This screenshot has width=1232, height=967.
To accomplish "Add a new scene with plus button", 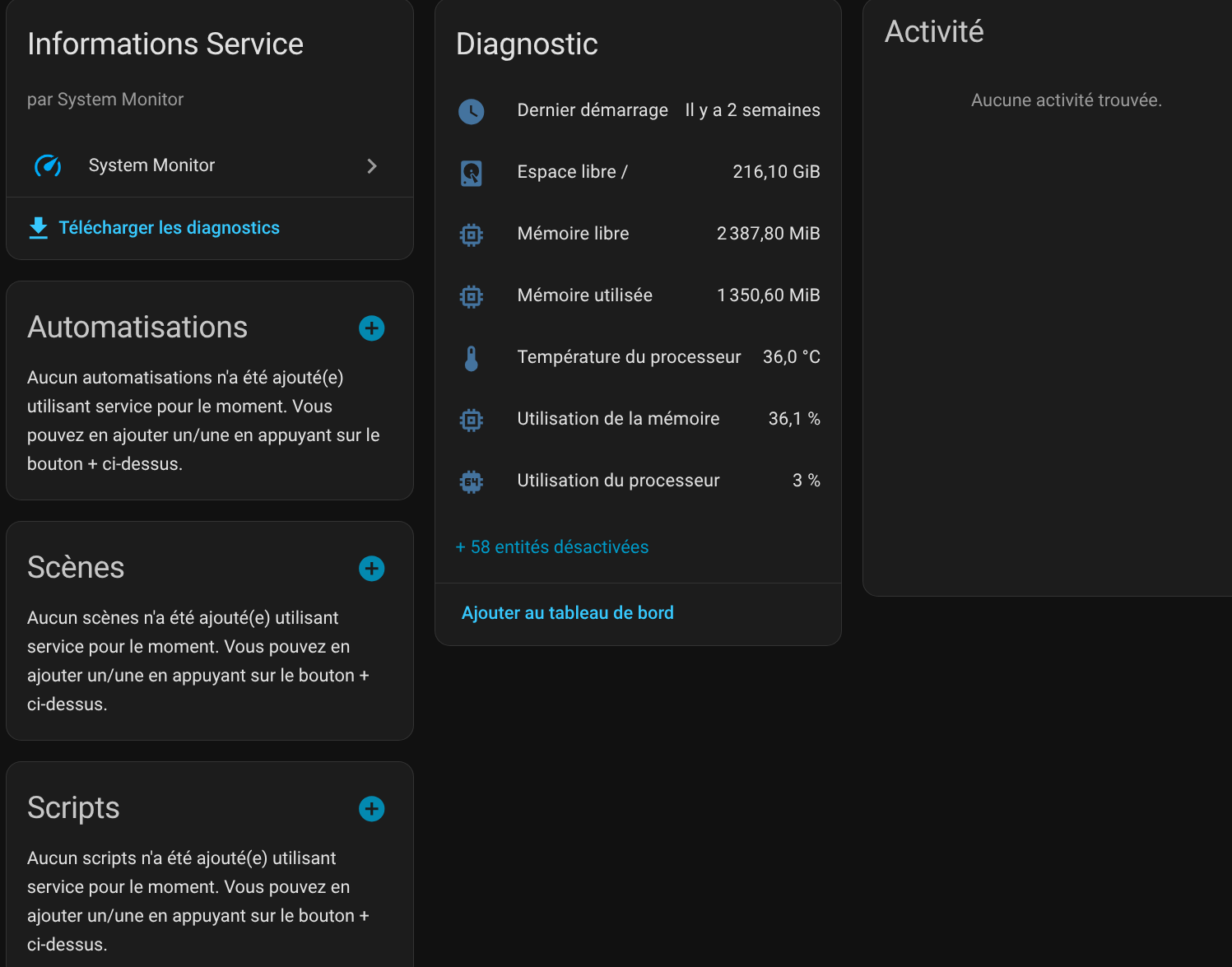I will point(371,569).
